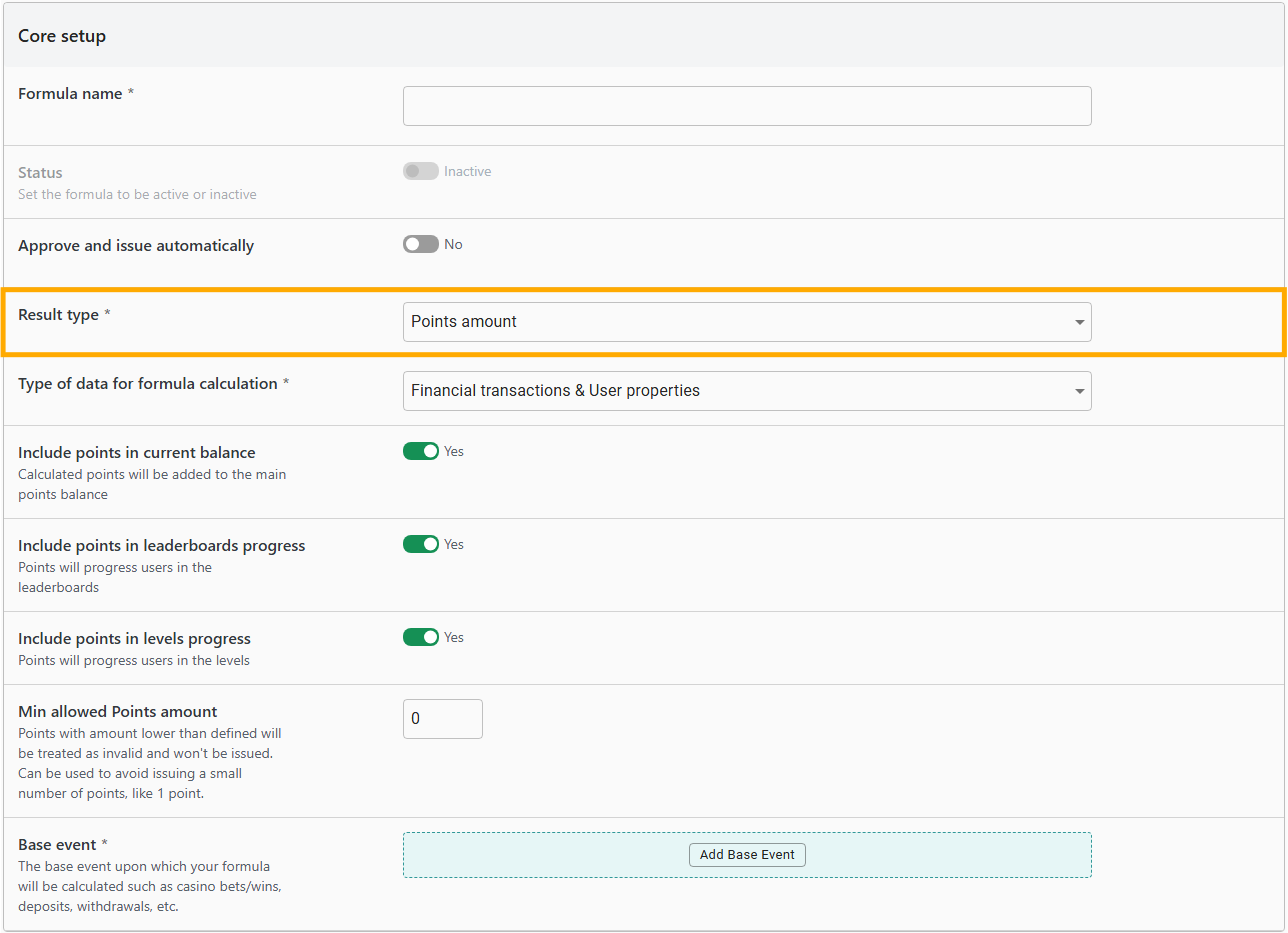Turn off Include points in leaderboards progress
Screen dimensions: 1288x933
(x=420, y=544)
